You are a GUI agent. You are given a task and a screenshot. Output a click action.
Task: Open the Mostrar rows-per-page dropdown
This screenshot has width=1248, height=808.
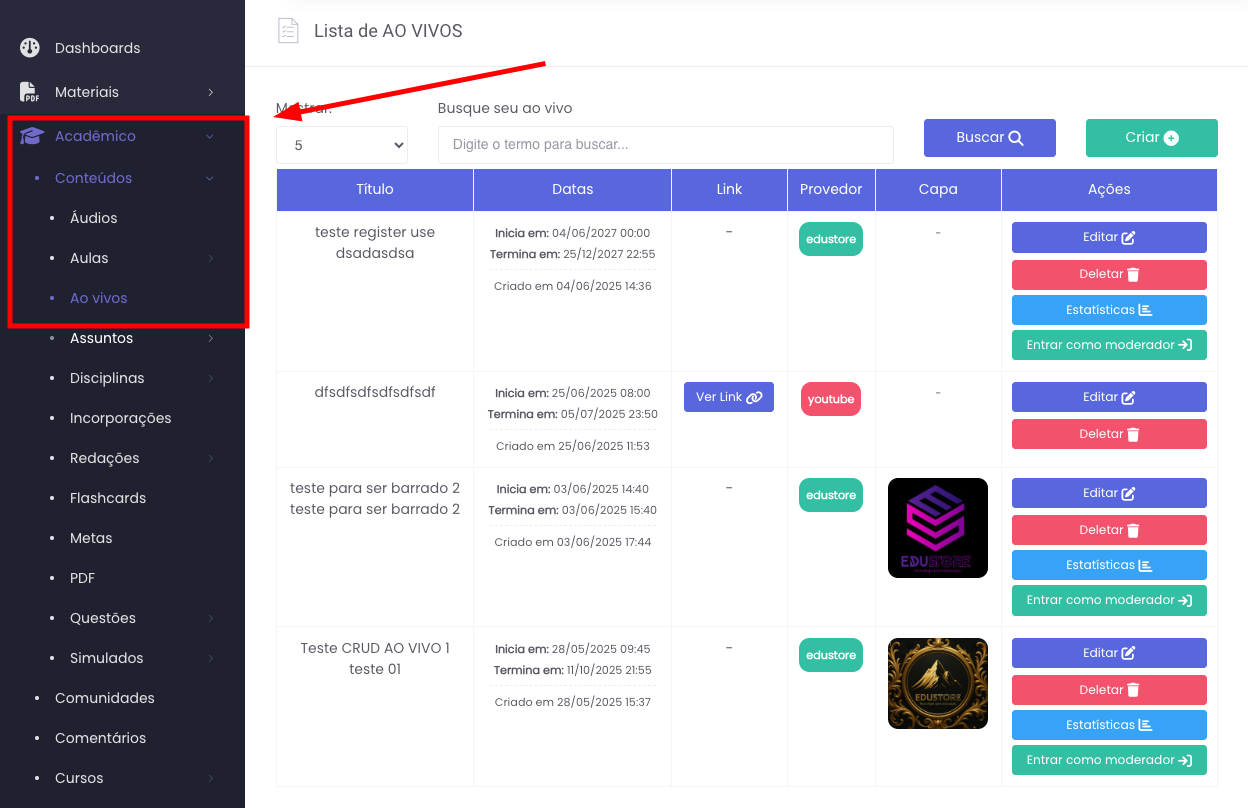[x=342, y=145]
